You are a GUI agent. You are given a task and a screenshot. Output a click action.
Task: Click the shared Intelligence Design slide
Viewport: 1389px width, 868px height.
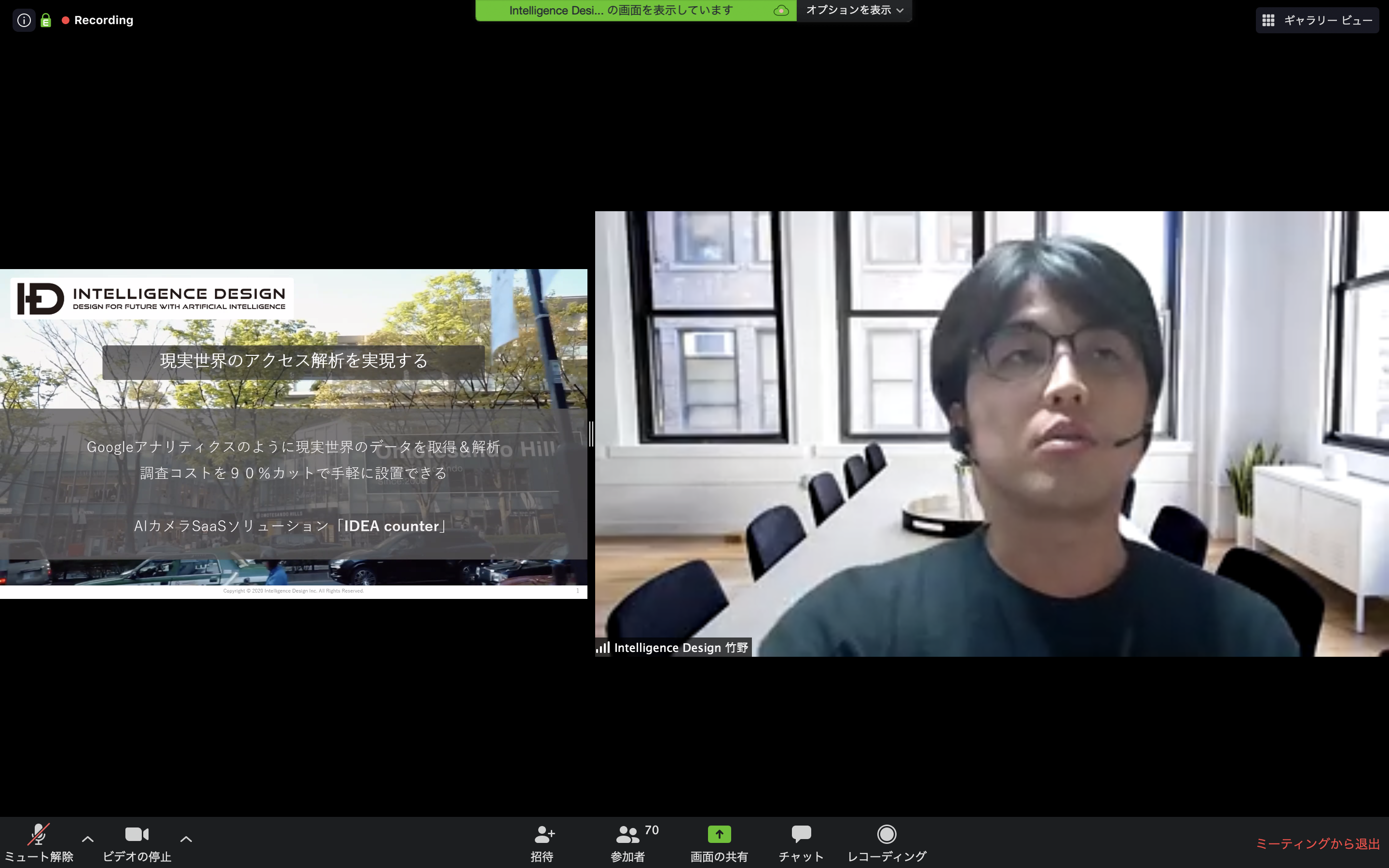pos(293,434)
